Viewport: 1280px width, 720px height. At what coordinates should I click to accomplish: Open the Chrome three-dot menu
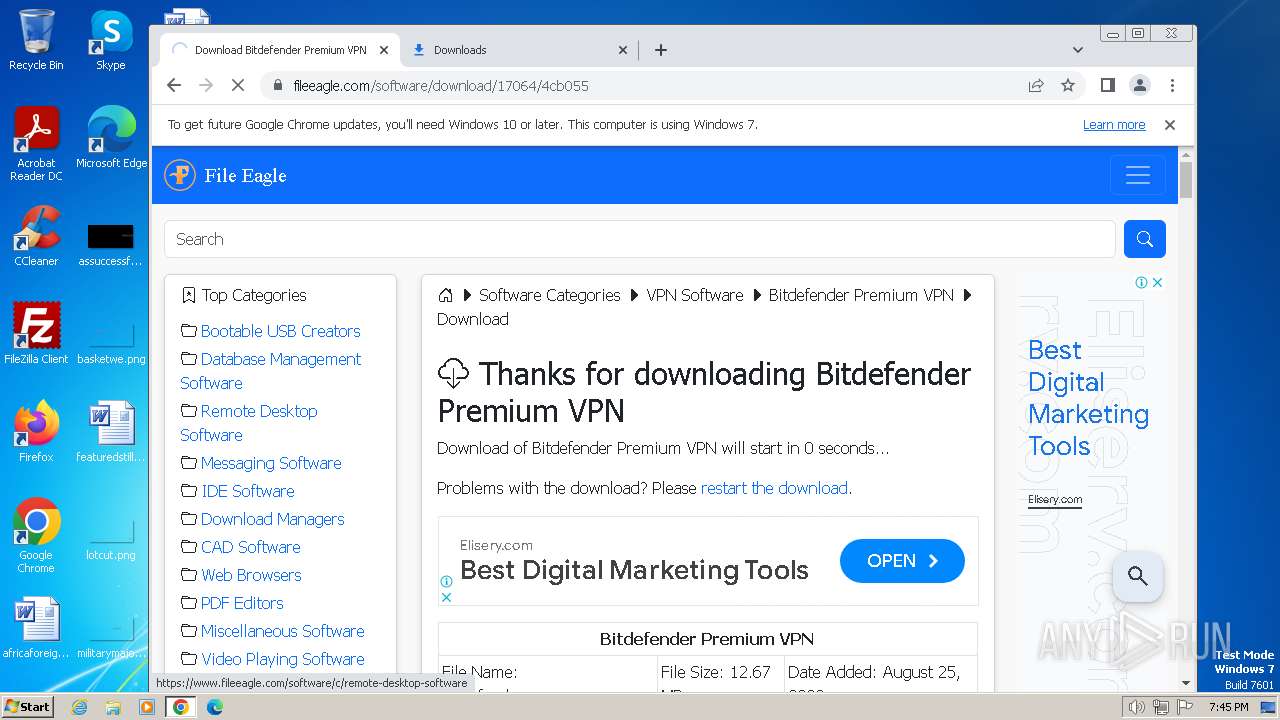[1172, 85]
